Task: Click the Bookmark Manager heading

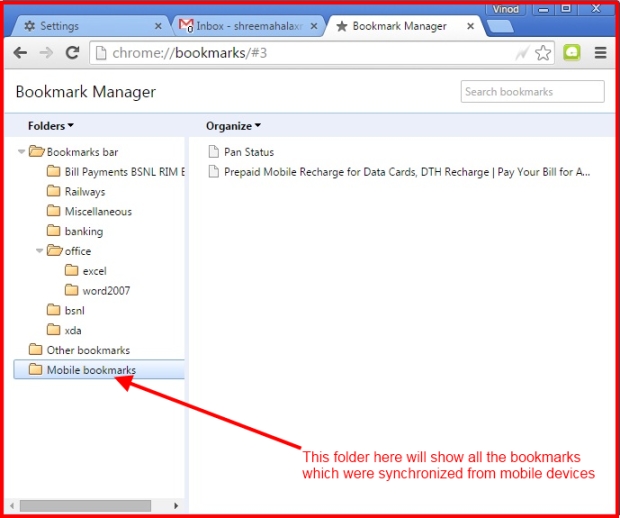Action: coord(86,92)
